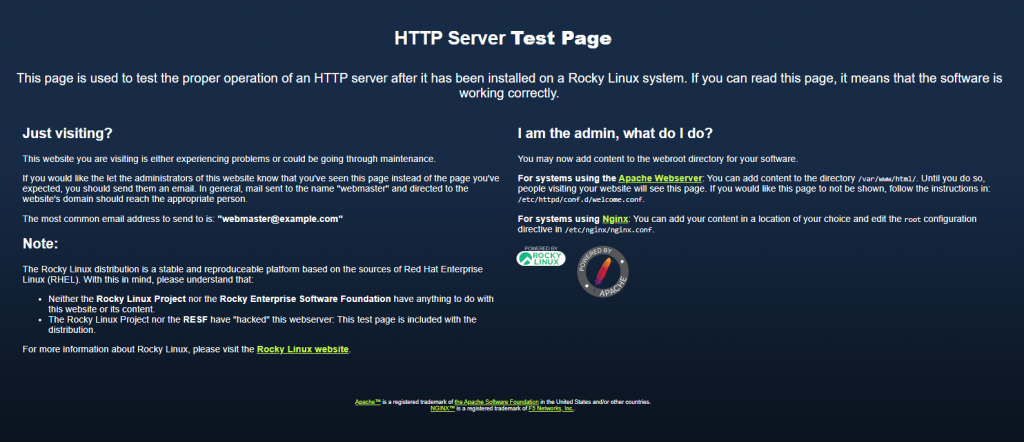Open the F5 Networks, Inc. footer link
1024x442 pixels.
551,408
